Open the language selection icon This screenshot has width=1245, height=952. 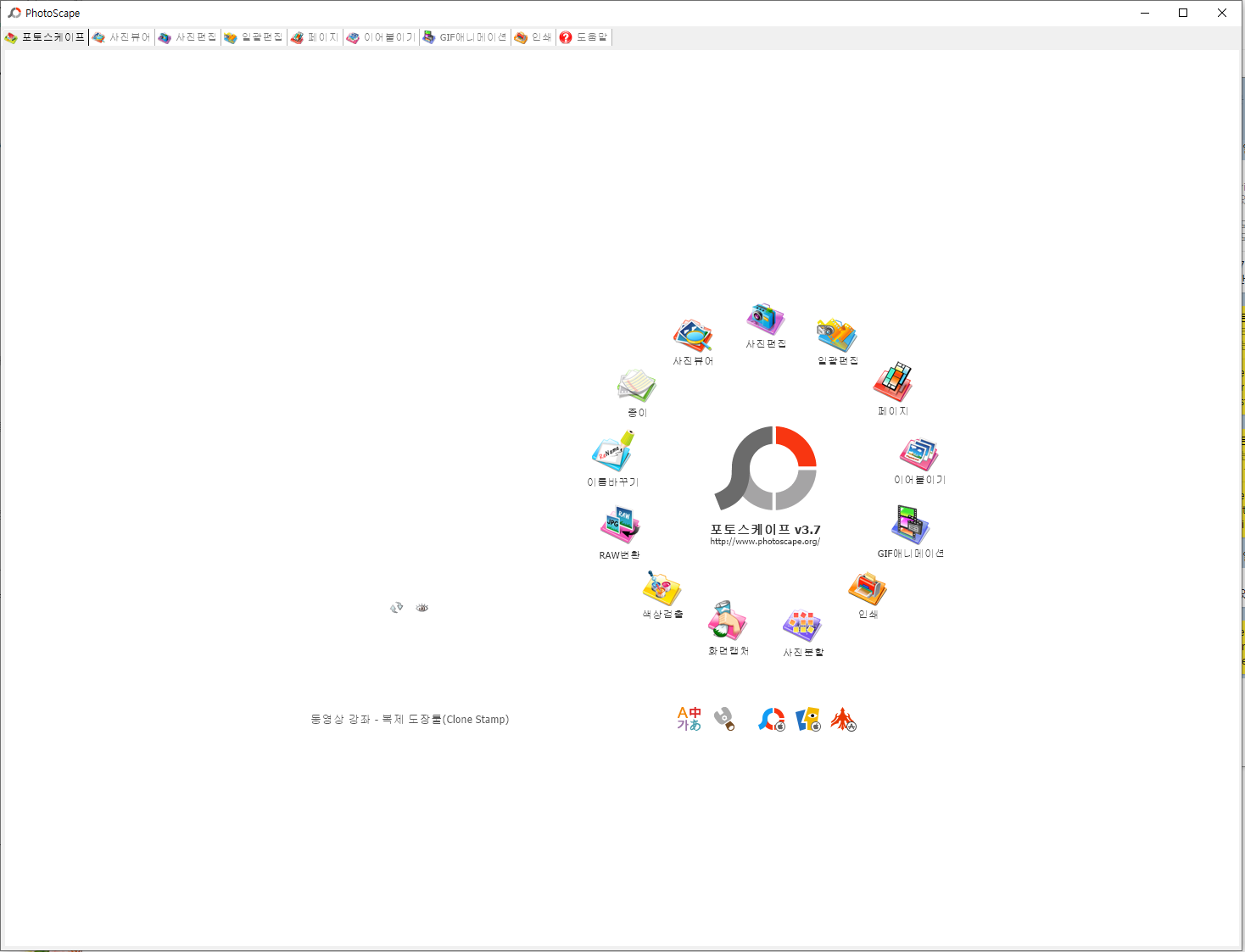pyautogui.click(x=689, y=719)
